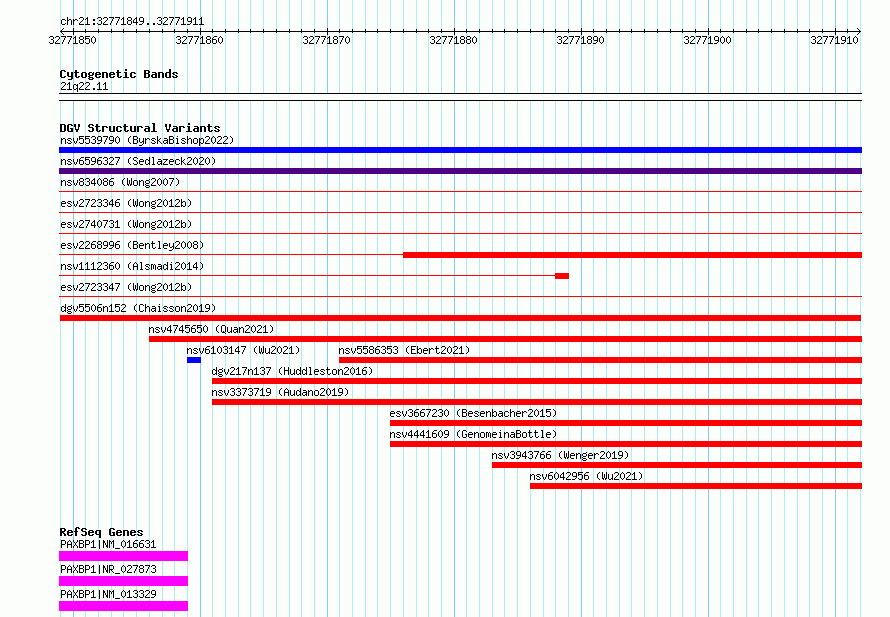
Task: Click esv2740731 (Wong2012b) variant label
Action: pos(126,224)
